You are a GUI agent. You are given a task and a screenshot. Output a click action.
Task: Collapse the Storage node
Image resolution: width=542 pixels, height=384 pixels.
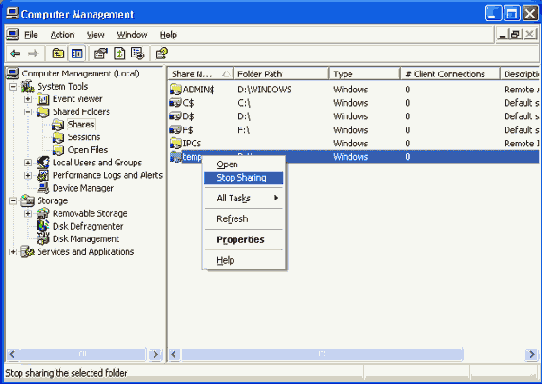pyautogui.click(x=13, y=201)
